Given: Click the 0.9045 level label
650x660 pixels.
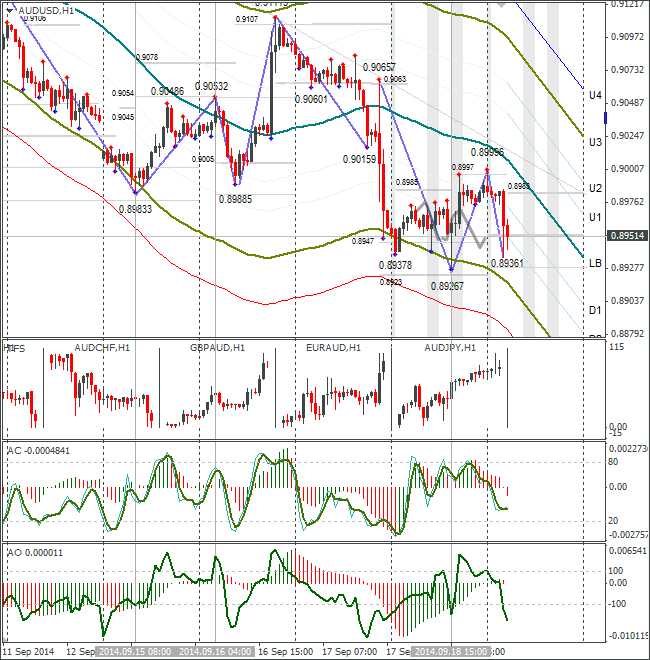Looking at the screenshot, I should tap(123, 117).
